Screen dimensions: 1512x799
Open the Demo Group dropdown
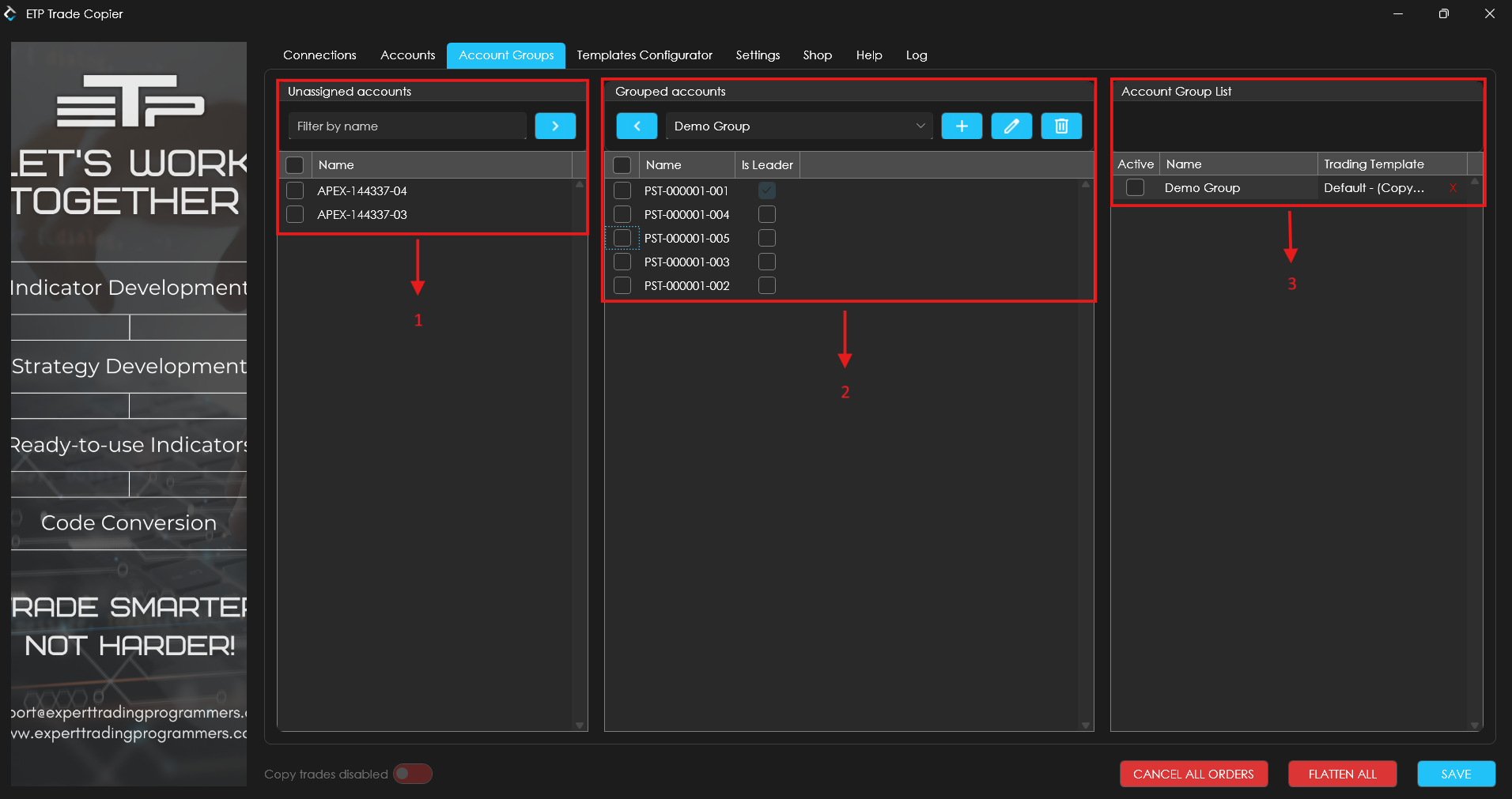pyautogui.click(x=799, y=126)
